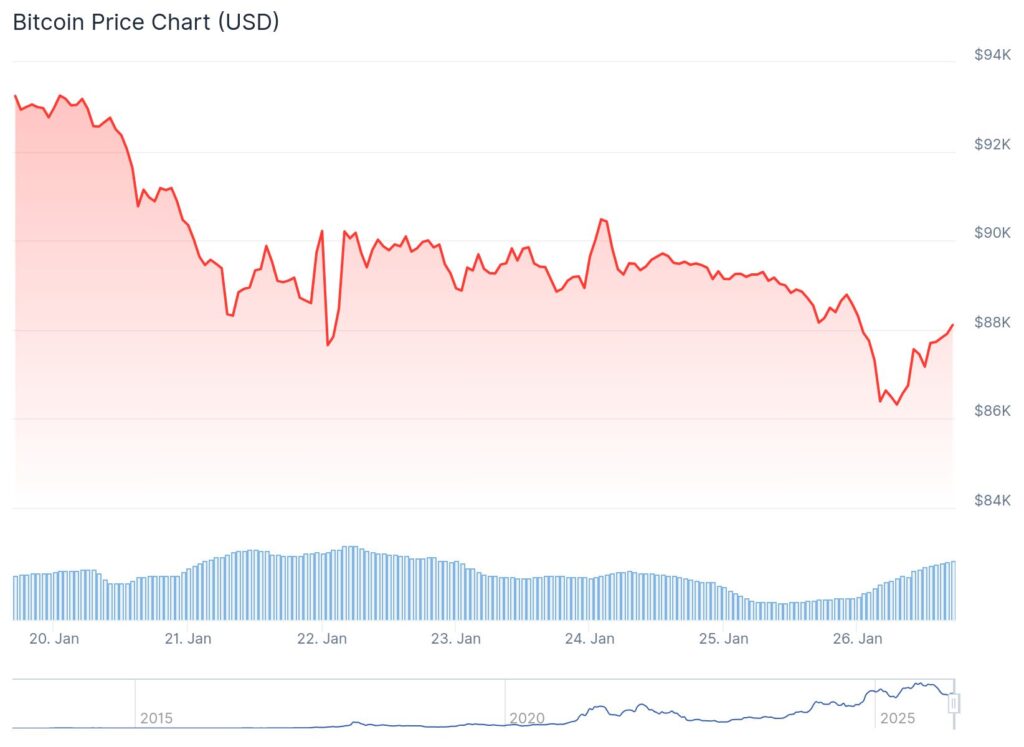The width and height of the screenshot is (1024, 747).
Task: Click the $92K price axis label
Action: [x=993, y=144]
